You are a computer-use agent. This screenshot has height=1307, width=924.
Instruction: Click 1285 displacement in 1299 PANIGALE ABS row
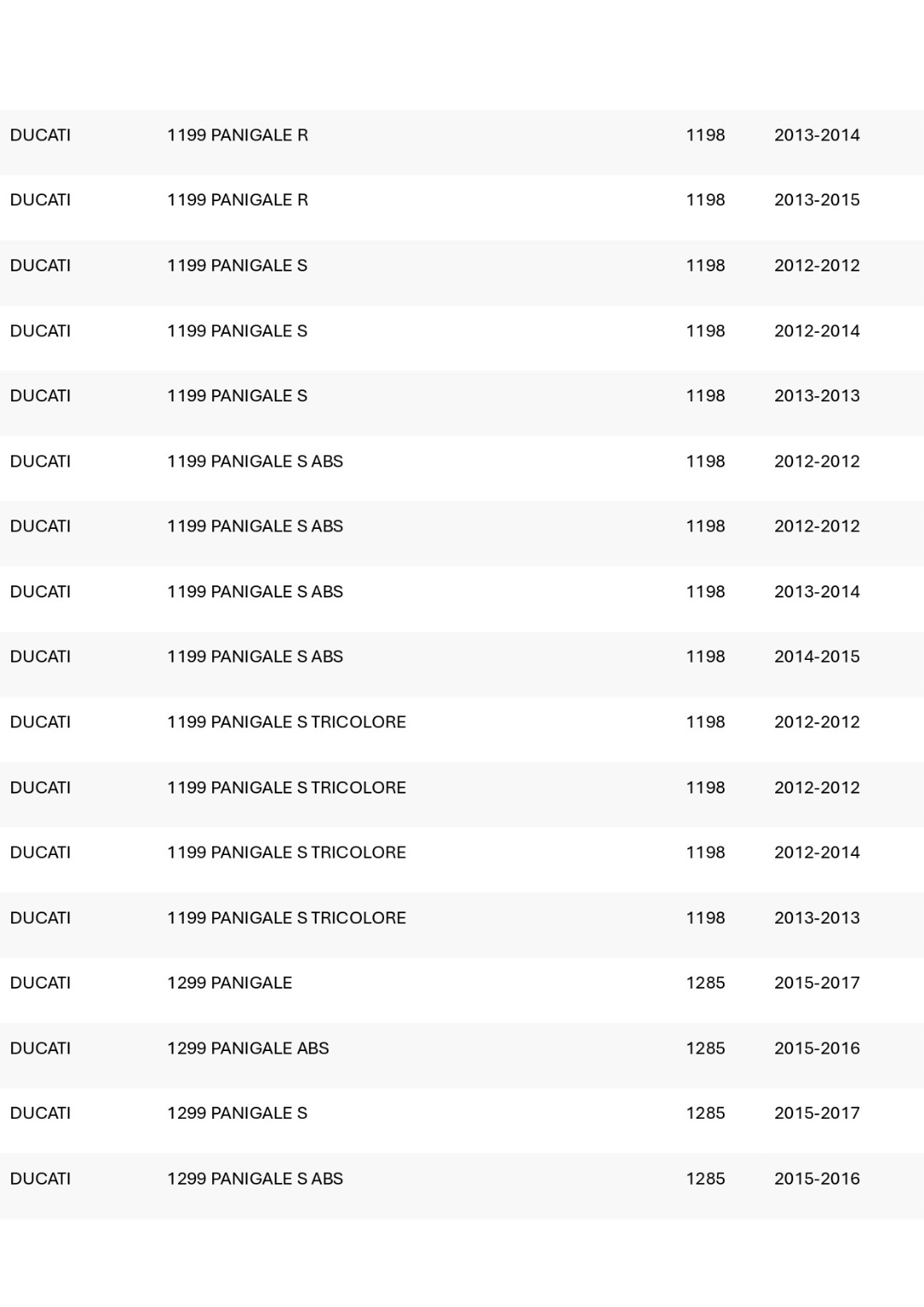click(x=706, y=1049)
